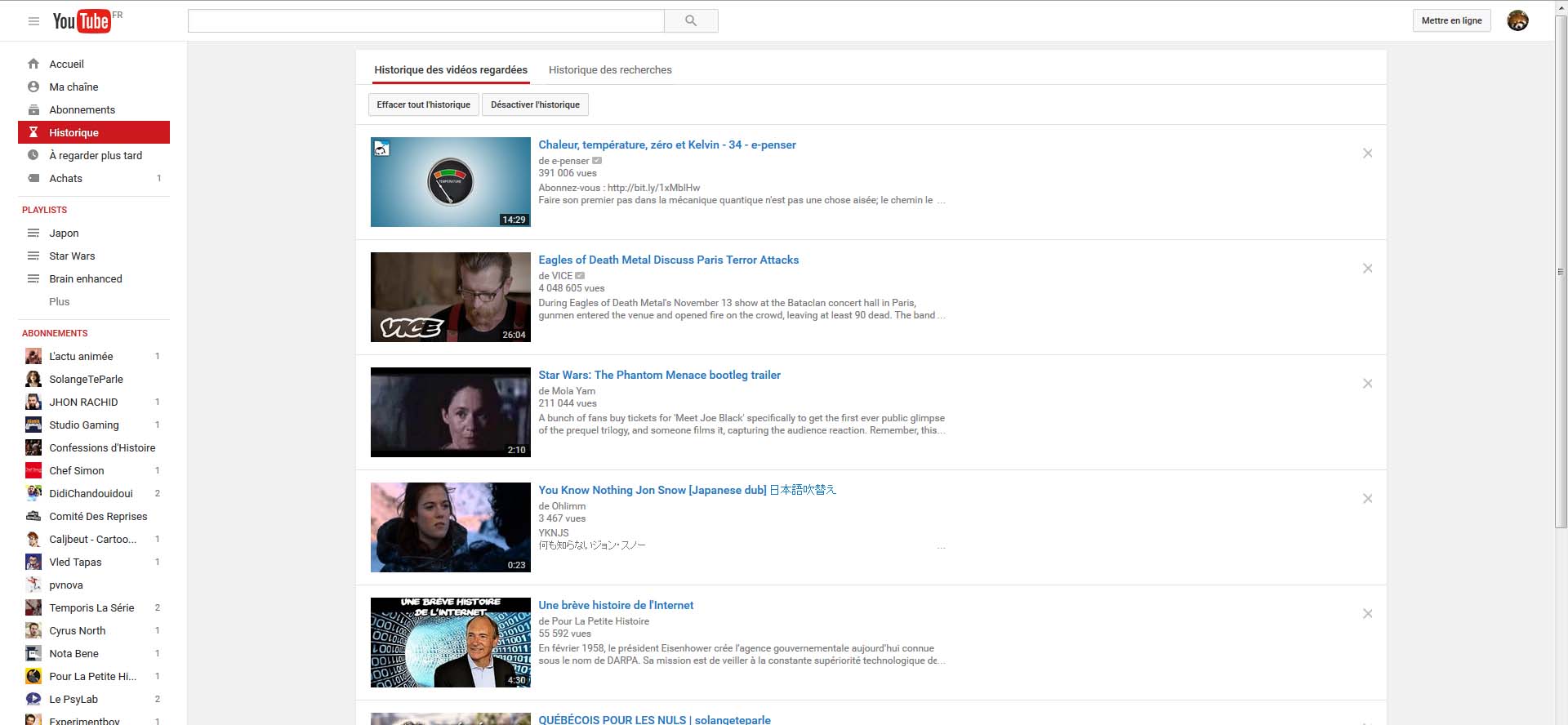Open À regarder plus tard clock icon
Image resolution: width=1568 pixels, height=725 pixels.
click(x=33, y=155)
